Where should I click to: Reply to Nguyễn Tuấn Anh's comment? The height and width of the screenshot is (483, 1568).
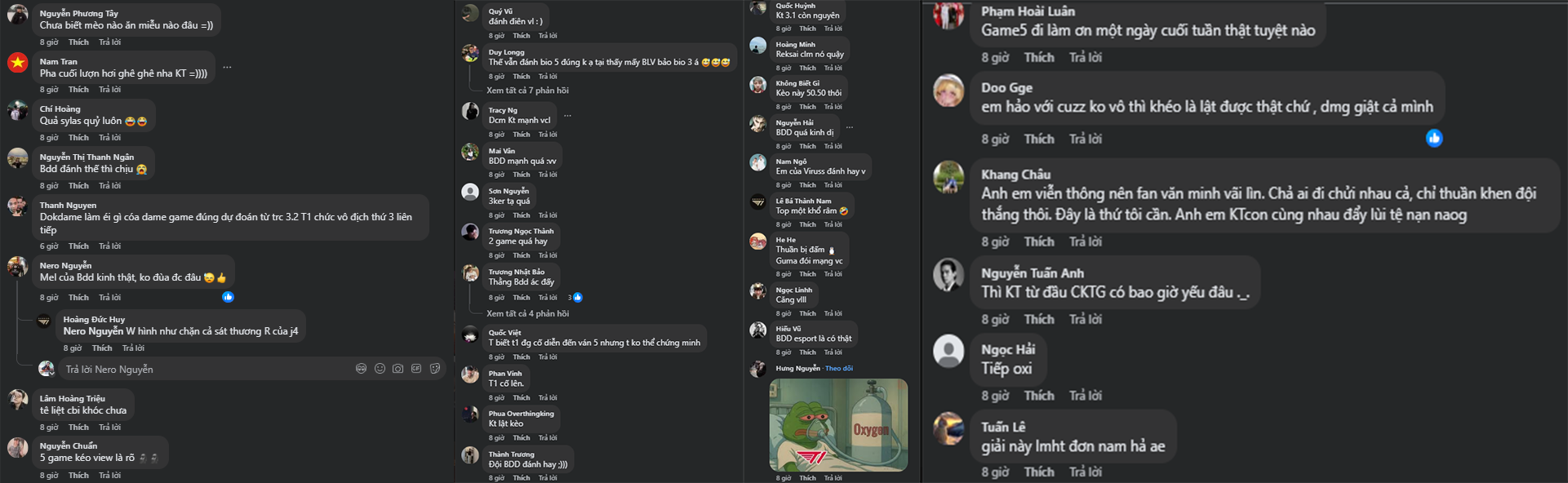pyautogui.click(x=1086, y=319)
